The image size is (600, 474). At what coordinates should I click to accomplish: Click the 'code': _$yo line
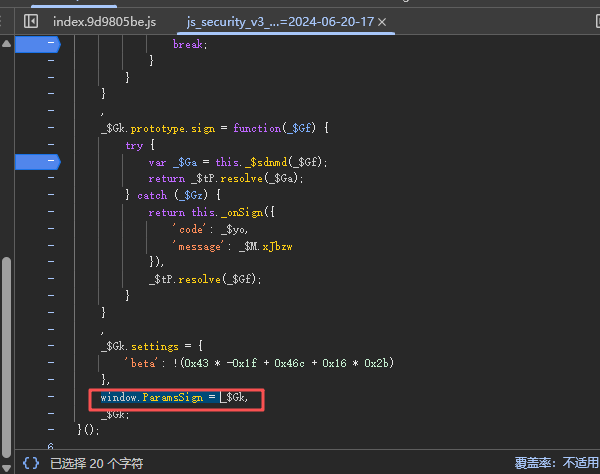tap(210, 229)
